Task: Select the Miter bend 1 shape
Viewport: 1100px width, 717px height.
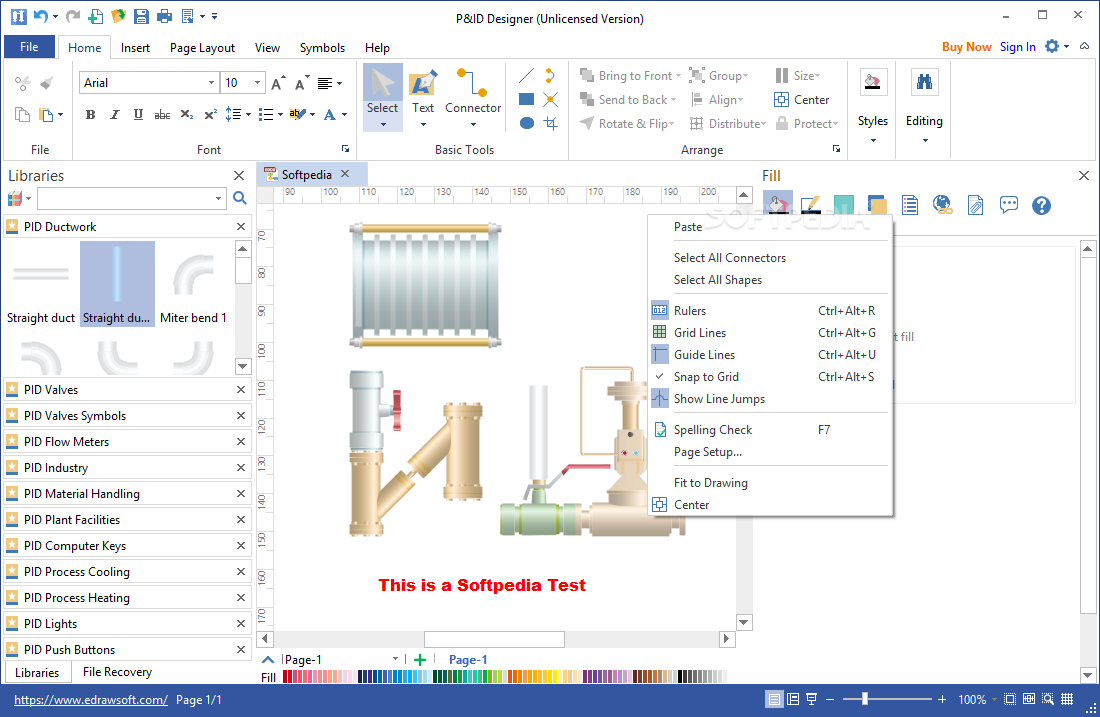Action: pos(193,284)
